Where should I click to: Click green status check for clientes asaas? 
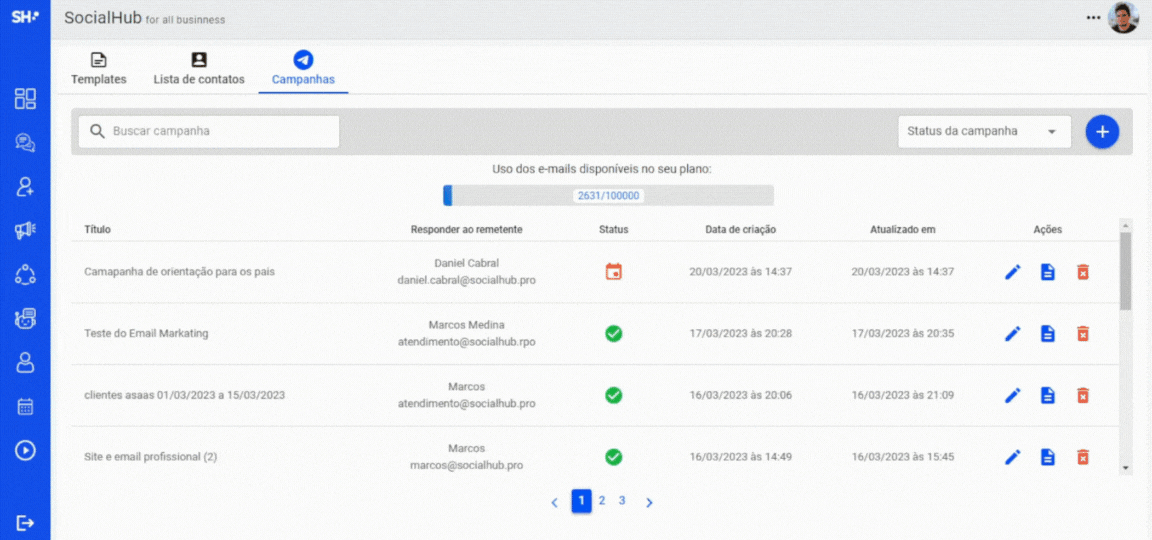[x=613, y=395]
